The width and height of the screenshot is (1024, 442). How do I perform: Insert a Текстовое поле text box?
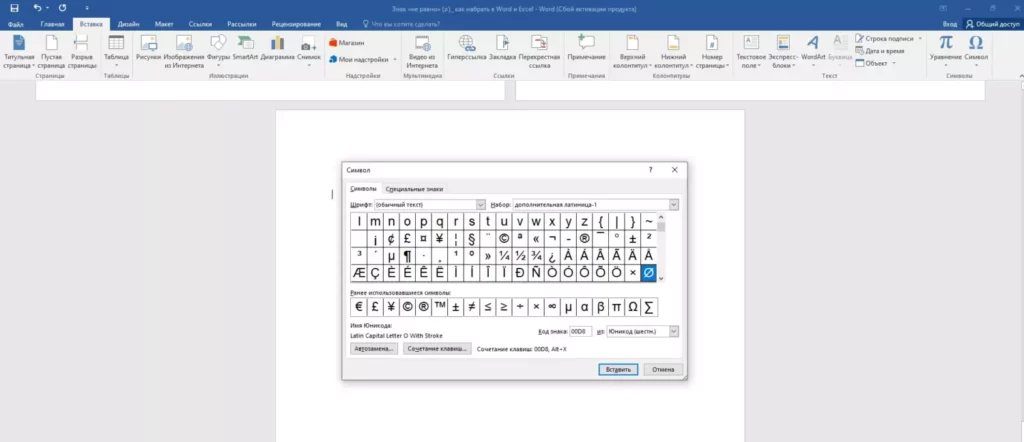click(x=751, y=52)
